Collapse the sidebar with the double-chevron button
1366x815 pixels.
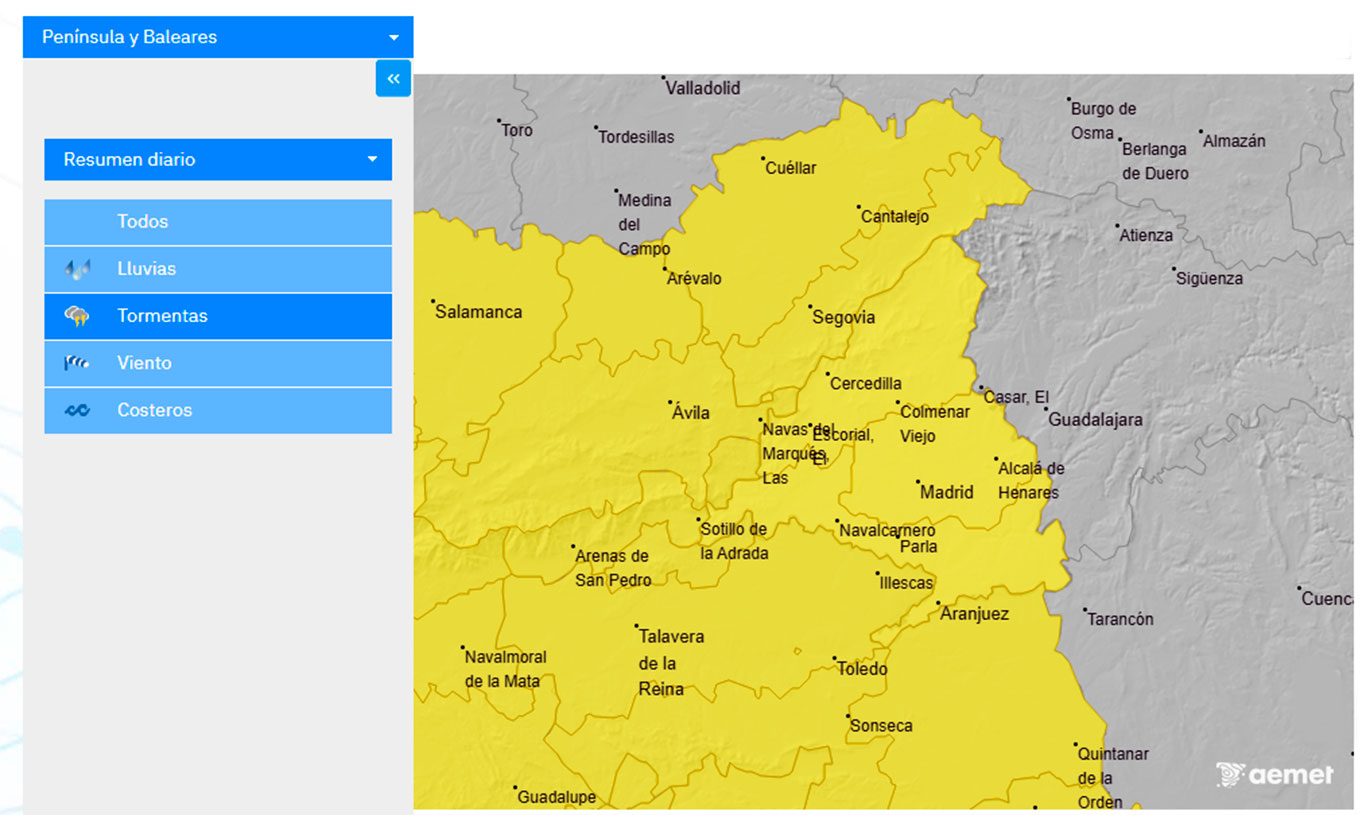pos(393,78)
